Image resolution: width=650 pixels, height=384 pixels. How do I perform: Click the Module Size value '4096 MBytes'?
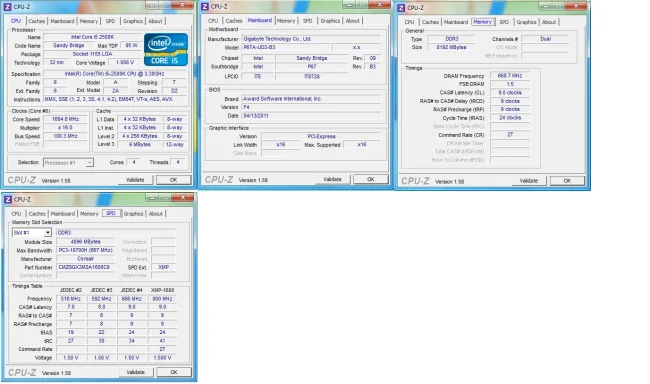point(85,242)
